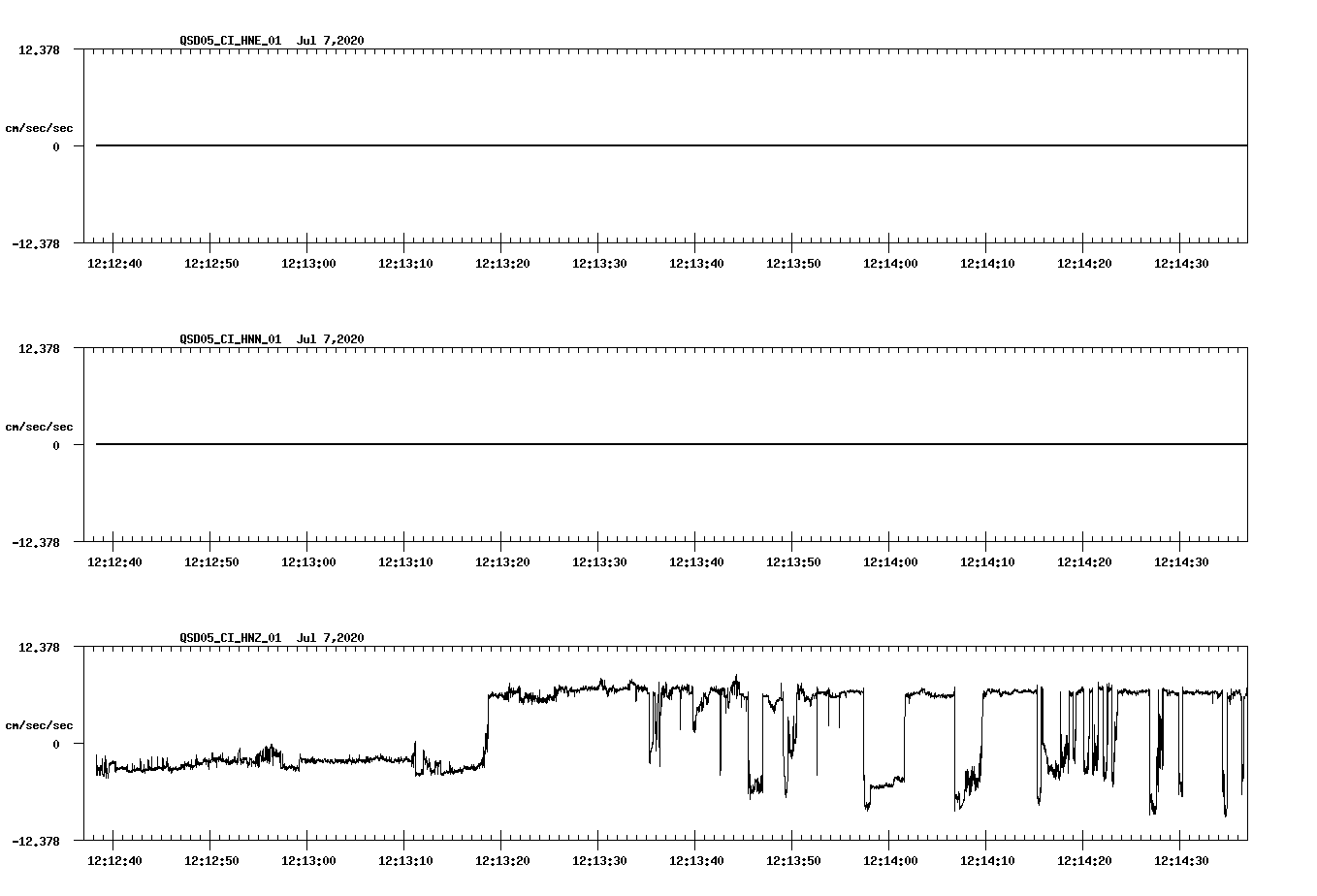Click the 0 axis value on HNZ plot

point(56,744)
